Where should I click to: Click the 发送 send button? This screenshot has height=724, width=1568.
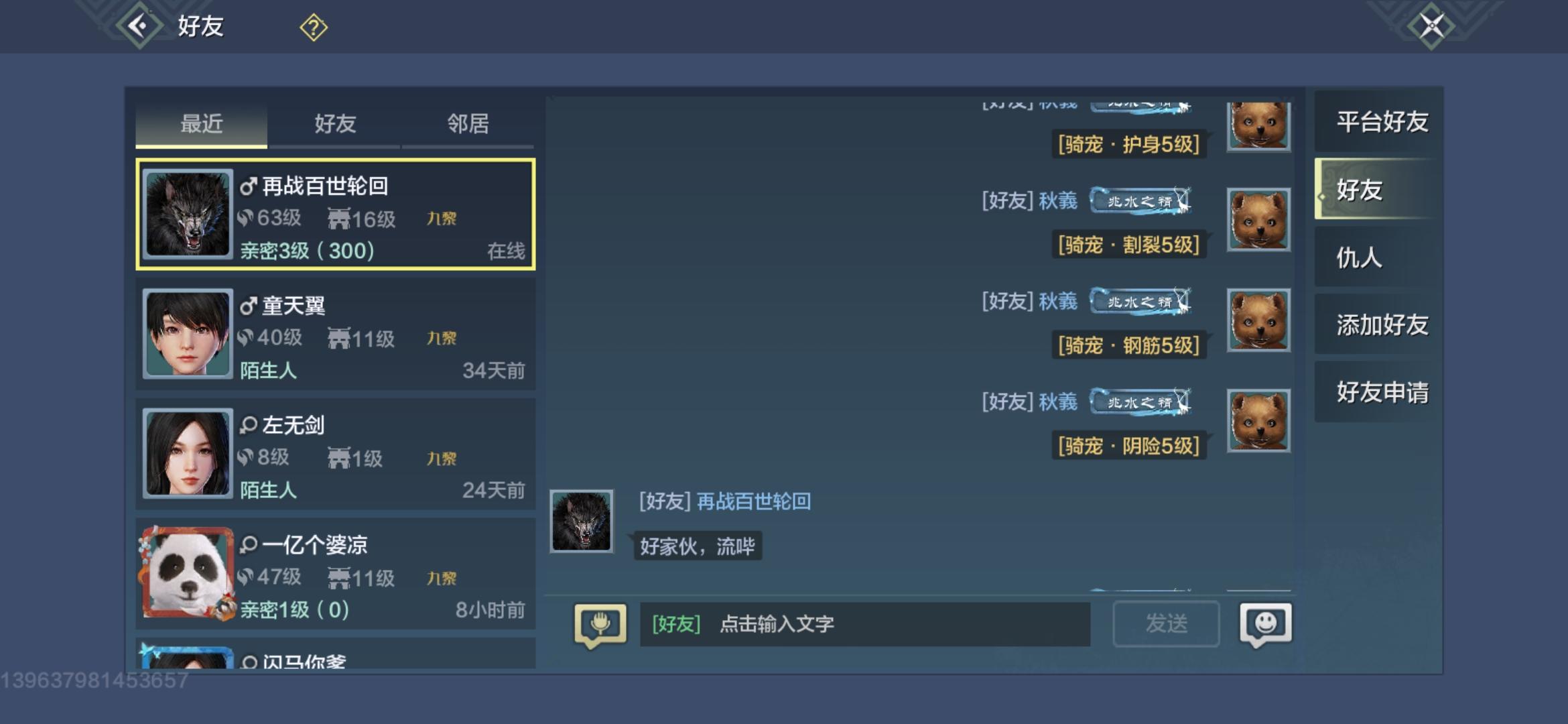pyautogui.click(x=1166, y=624)
